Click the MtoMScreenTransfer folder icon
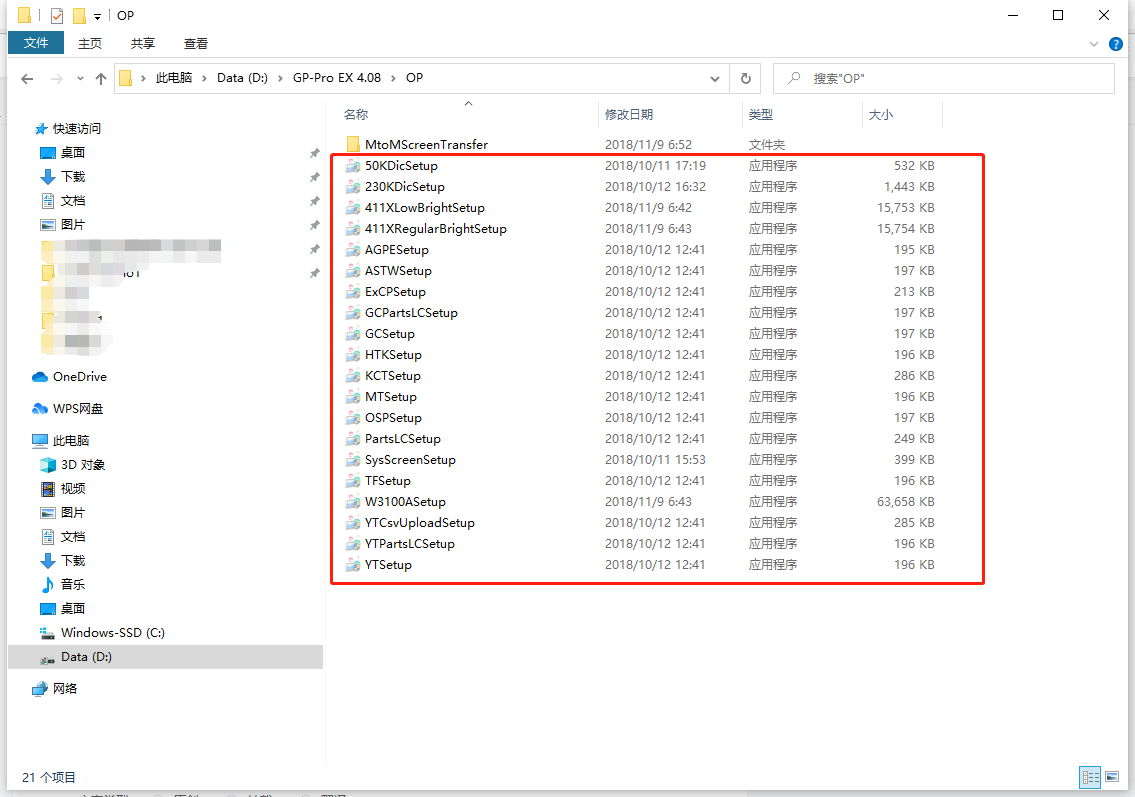1135x797 pixels. (x=353, y=145)
